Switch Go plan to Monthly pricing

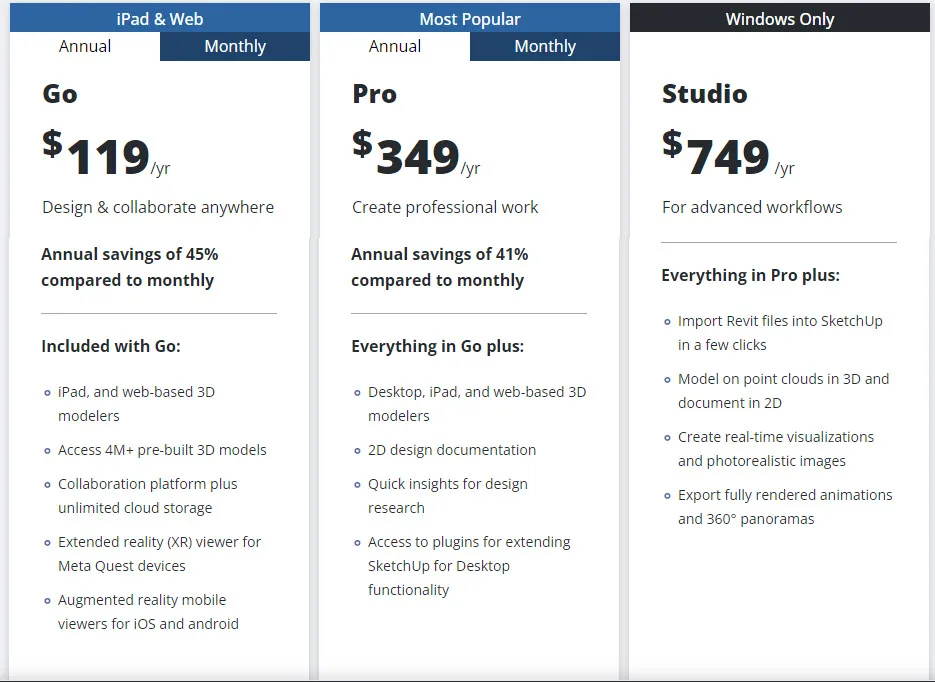pos(234,46)
